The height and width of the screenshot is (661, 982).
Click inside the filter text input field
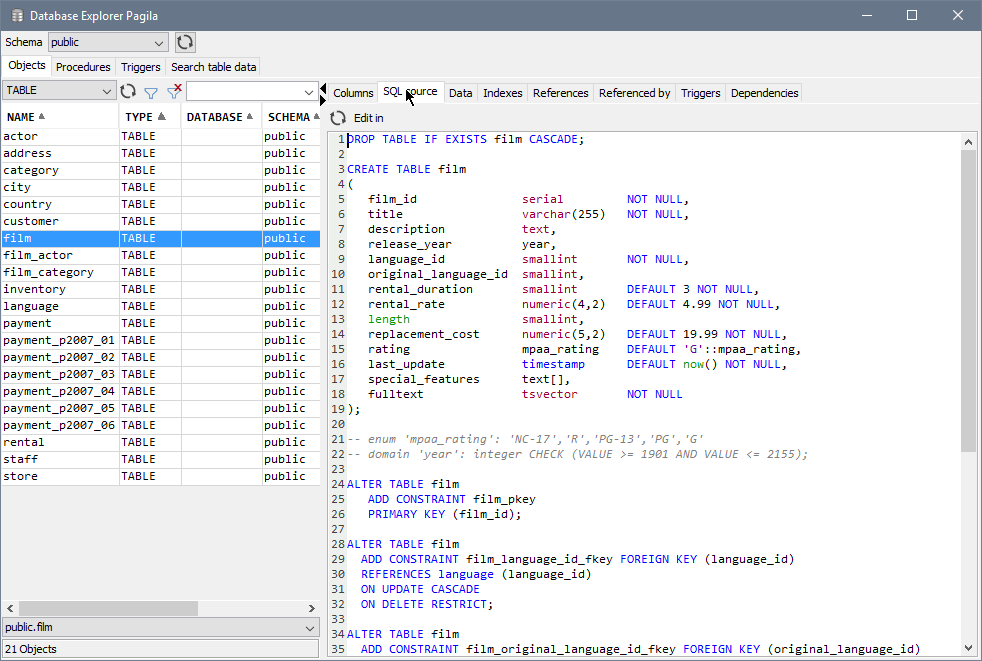point(244,92)
